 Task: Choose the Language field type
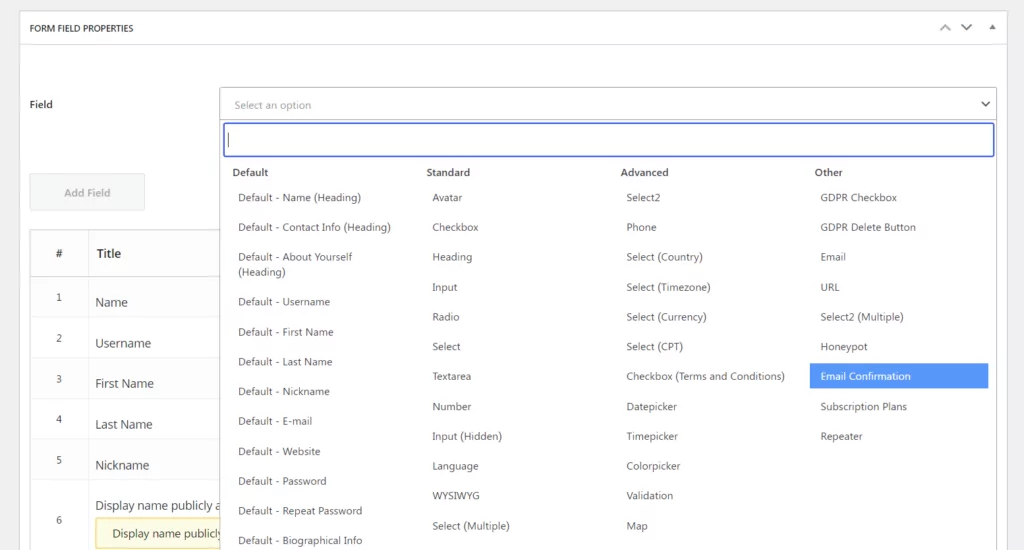(455, 466)
